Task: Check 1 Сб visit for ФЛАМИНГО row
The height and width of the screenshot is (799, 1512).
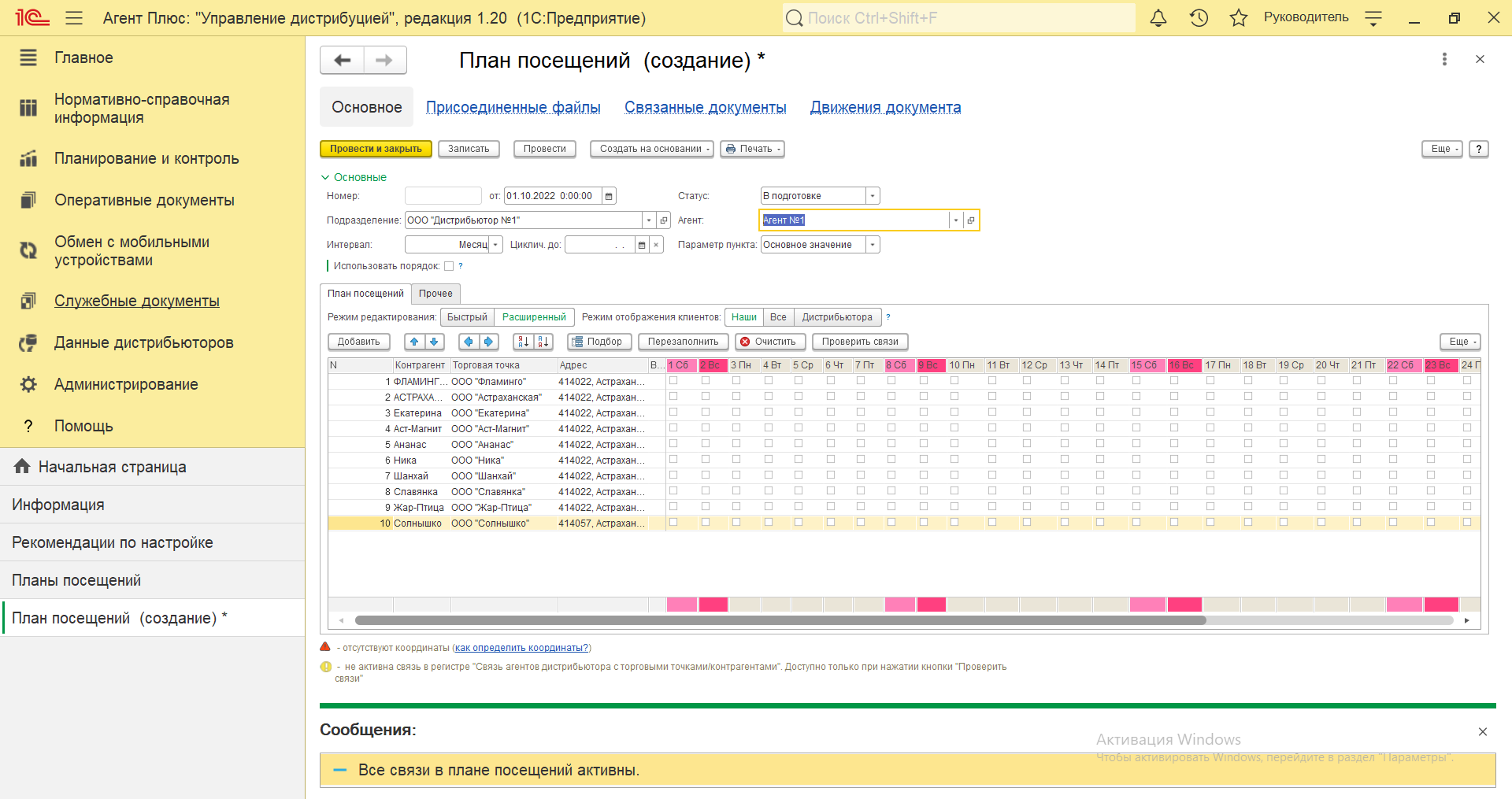Action: pos(673,380)
